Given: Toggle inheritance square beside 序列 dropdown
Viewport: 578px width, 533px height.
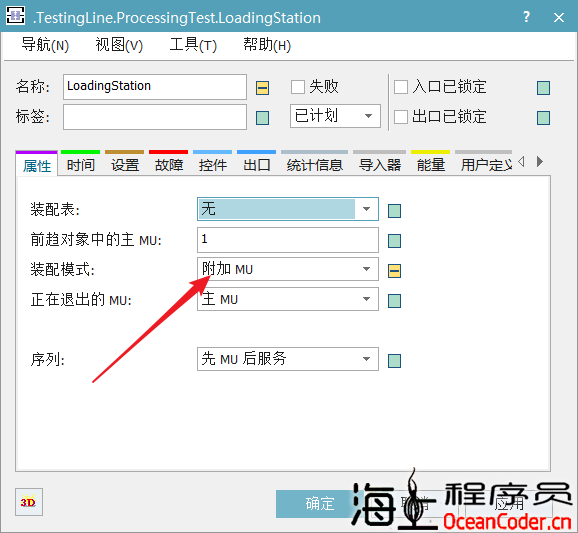Looking at the screenshot, I should point(394,361).
